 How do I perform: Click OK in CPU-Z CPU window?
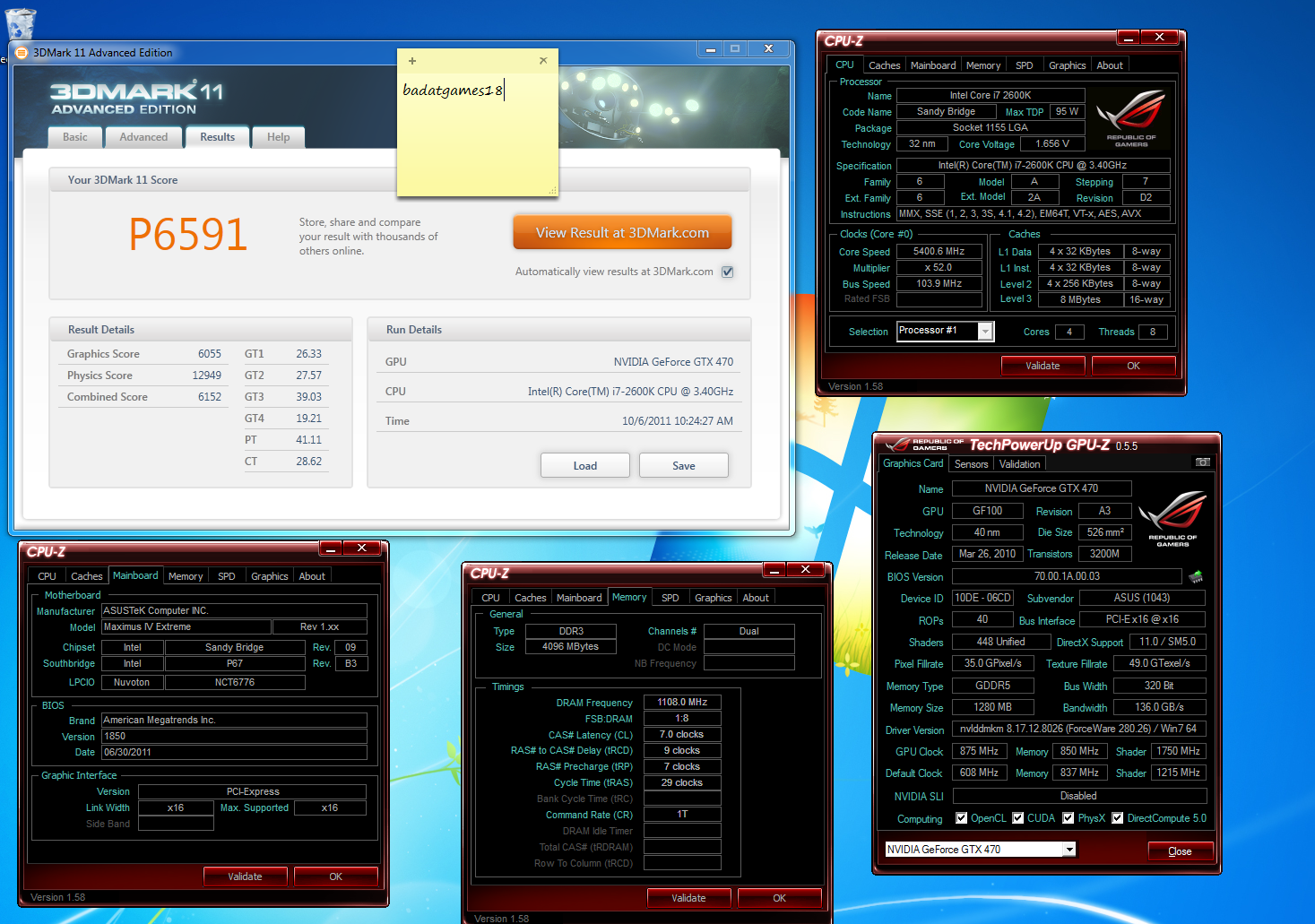[x=1133, y=366]
